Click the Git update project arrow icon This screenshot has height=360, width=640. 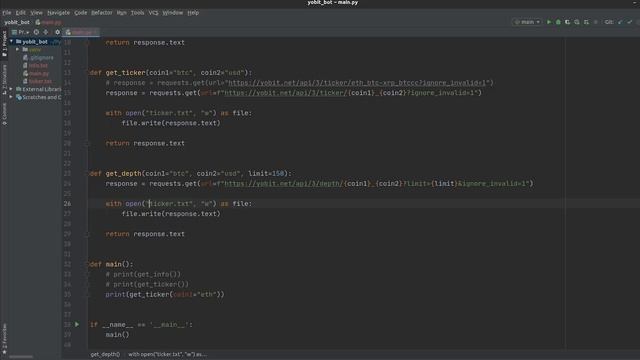[x=620, y=22]
